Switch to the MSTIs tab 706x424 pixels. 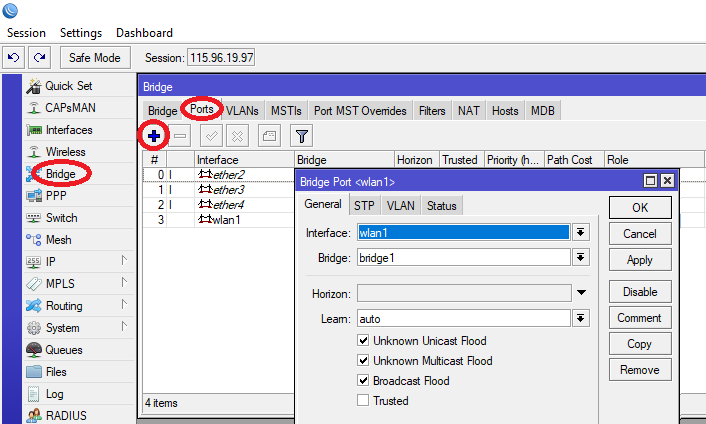(286, 111)
